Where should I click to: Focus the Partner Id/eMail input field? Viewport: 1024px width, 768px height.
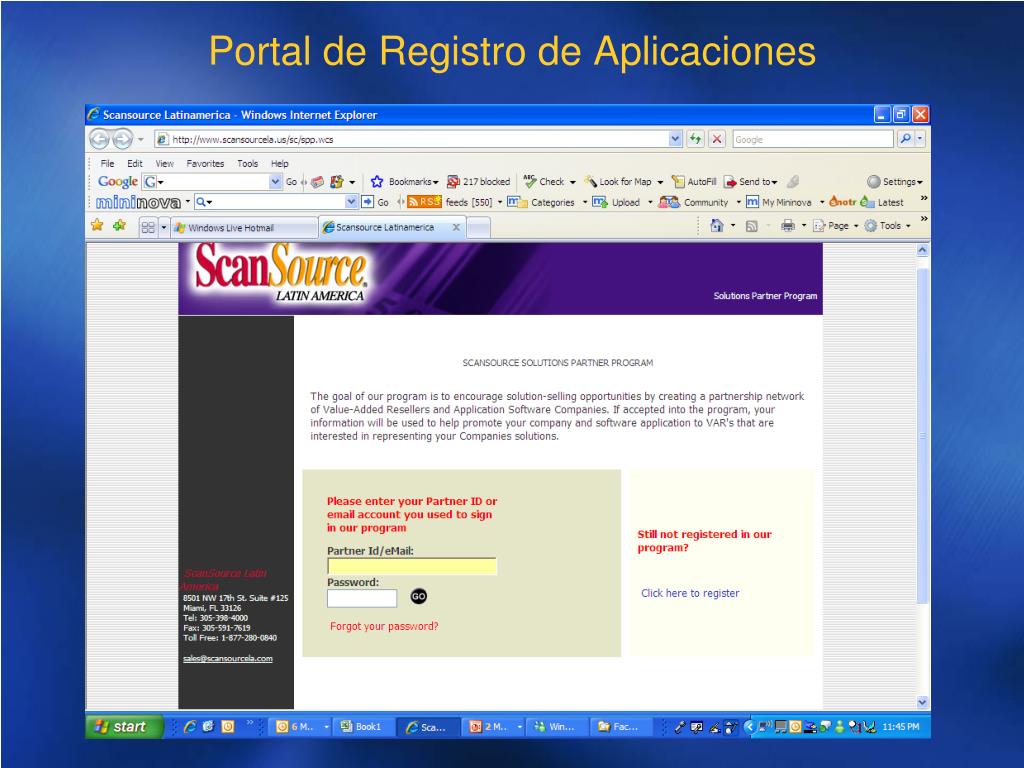412,566
